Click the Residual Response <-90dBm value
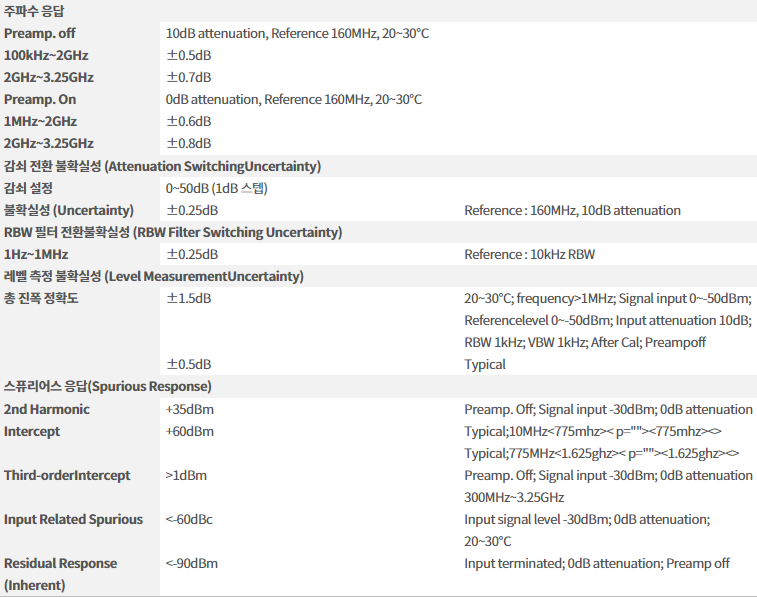 point(192,563)
